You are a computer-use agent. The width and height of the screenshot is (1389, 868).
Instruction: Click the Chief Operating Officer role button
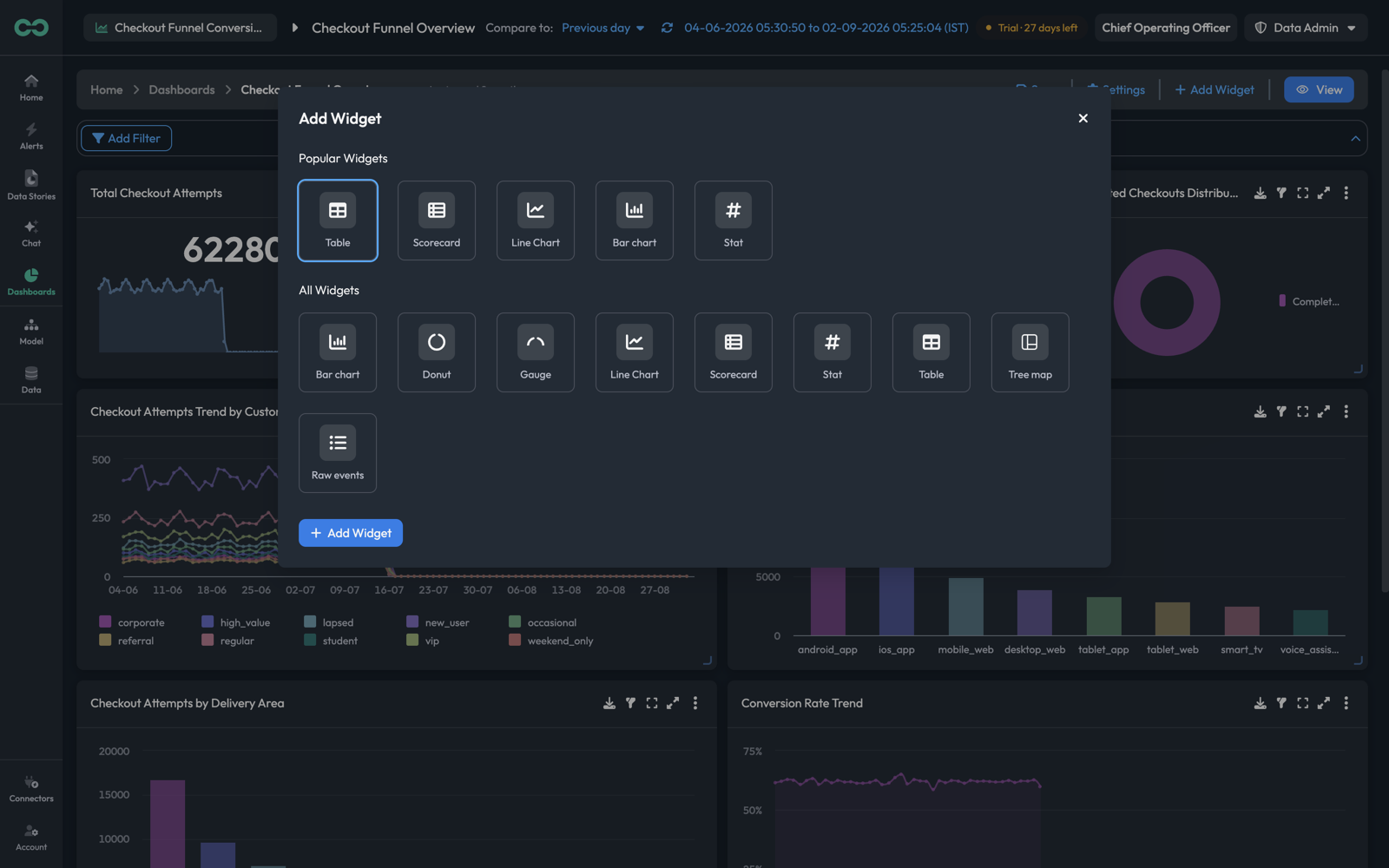tap(1166, 28)
